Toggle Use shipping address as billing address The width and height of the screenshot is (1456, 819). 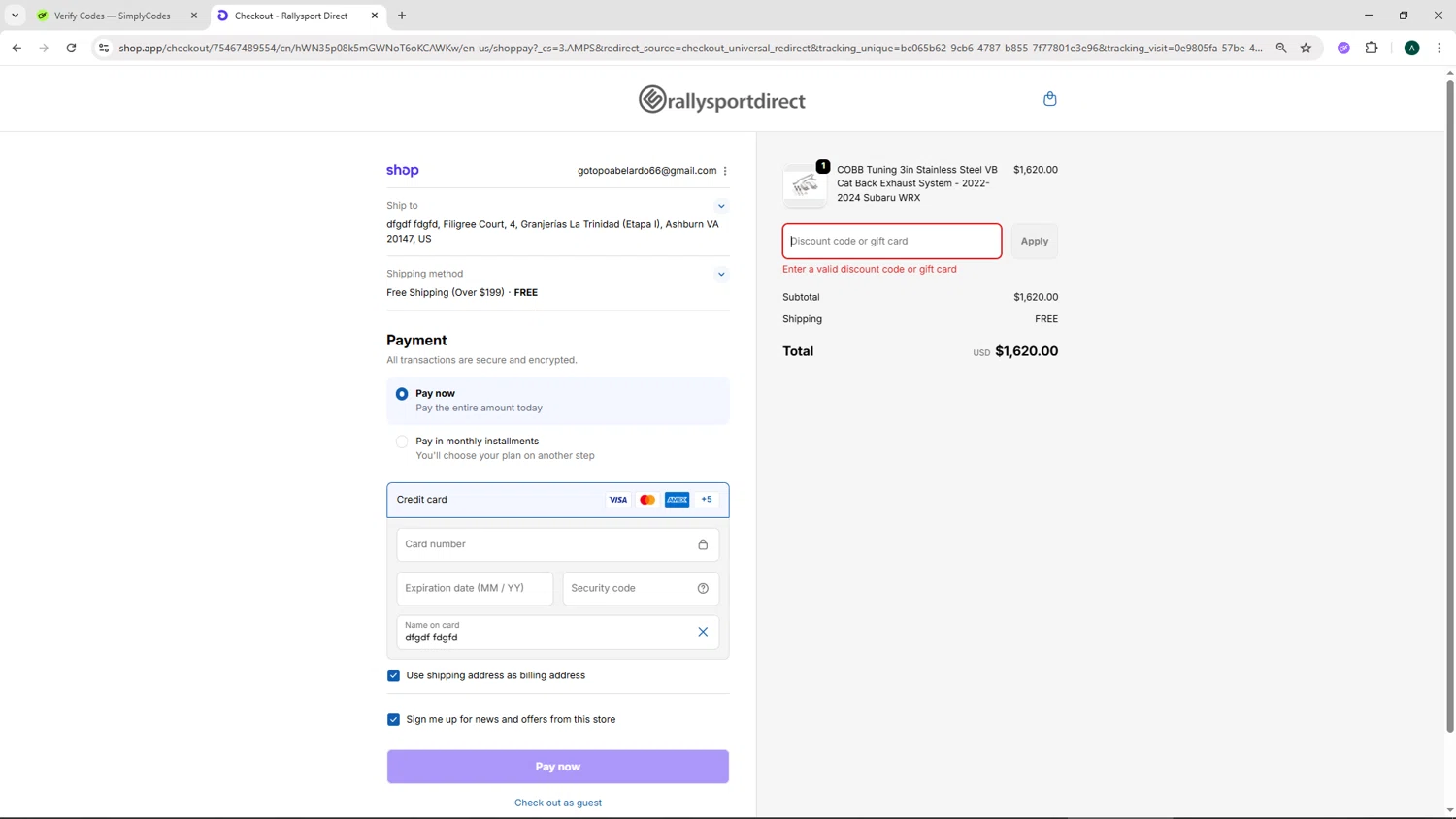coord(393,675)
